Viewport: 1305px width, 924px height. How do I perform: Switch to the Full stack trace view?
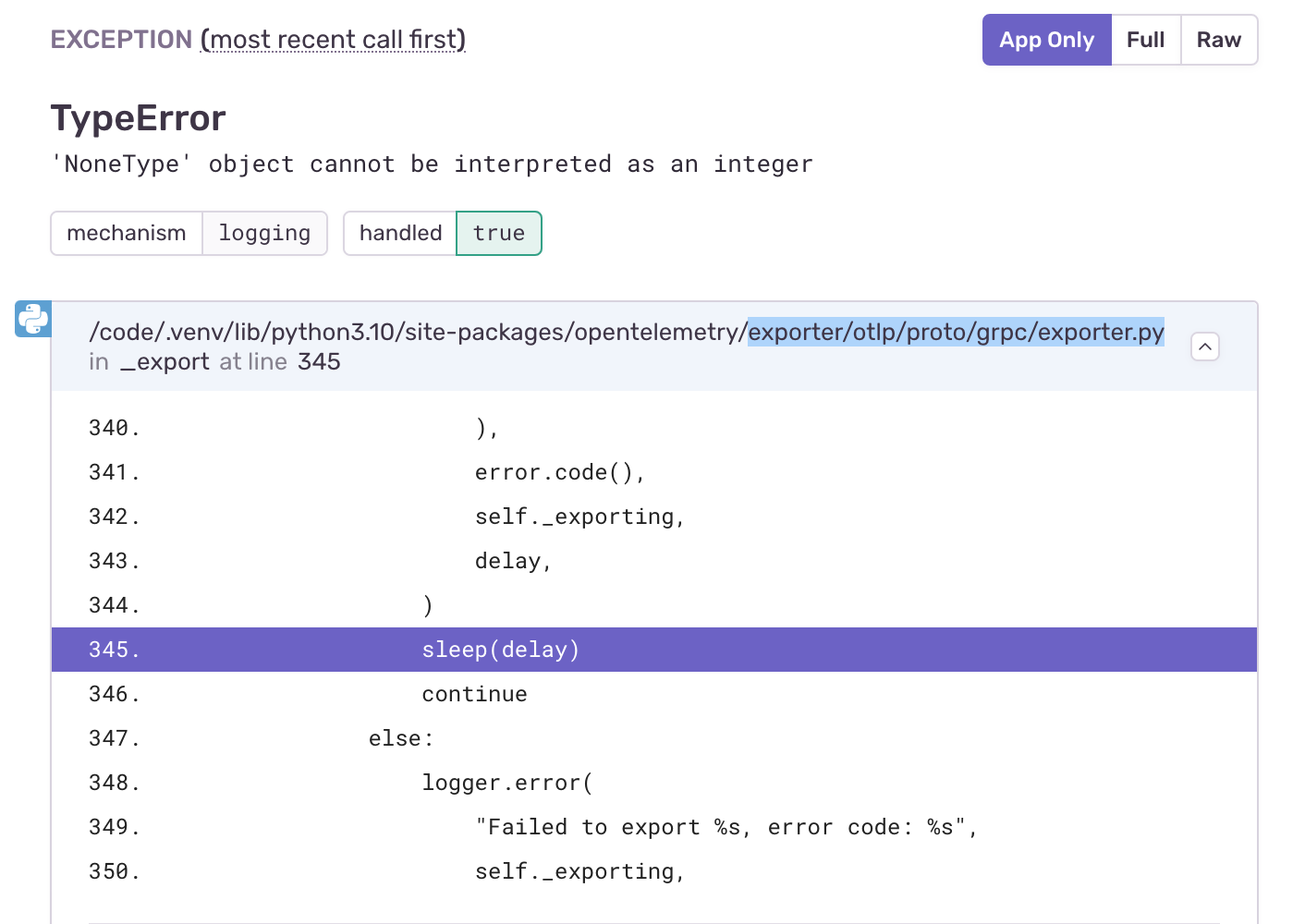click(1145, 40)
